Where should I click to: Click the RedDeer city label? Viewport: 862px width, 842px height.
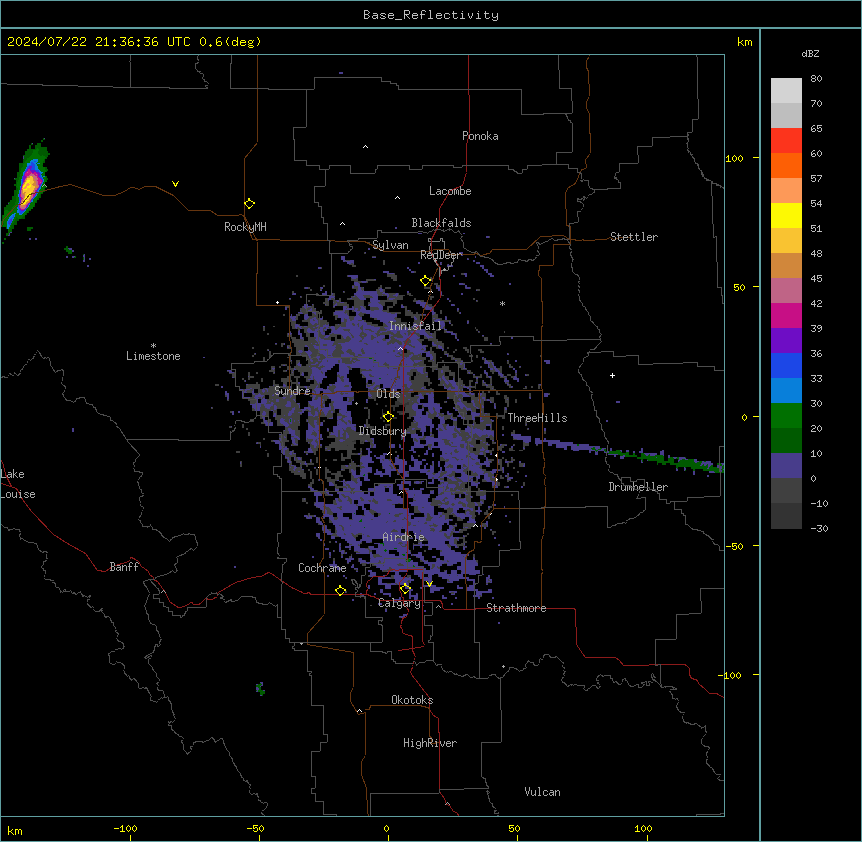441,255
